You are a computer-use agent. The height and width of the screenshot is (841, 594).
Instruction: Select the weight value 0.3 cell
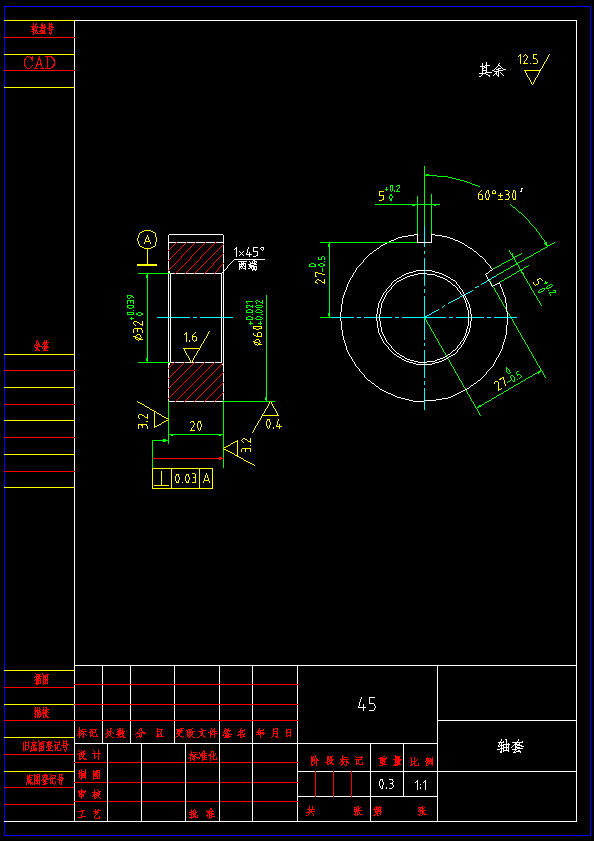(387, 785)
